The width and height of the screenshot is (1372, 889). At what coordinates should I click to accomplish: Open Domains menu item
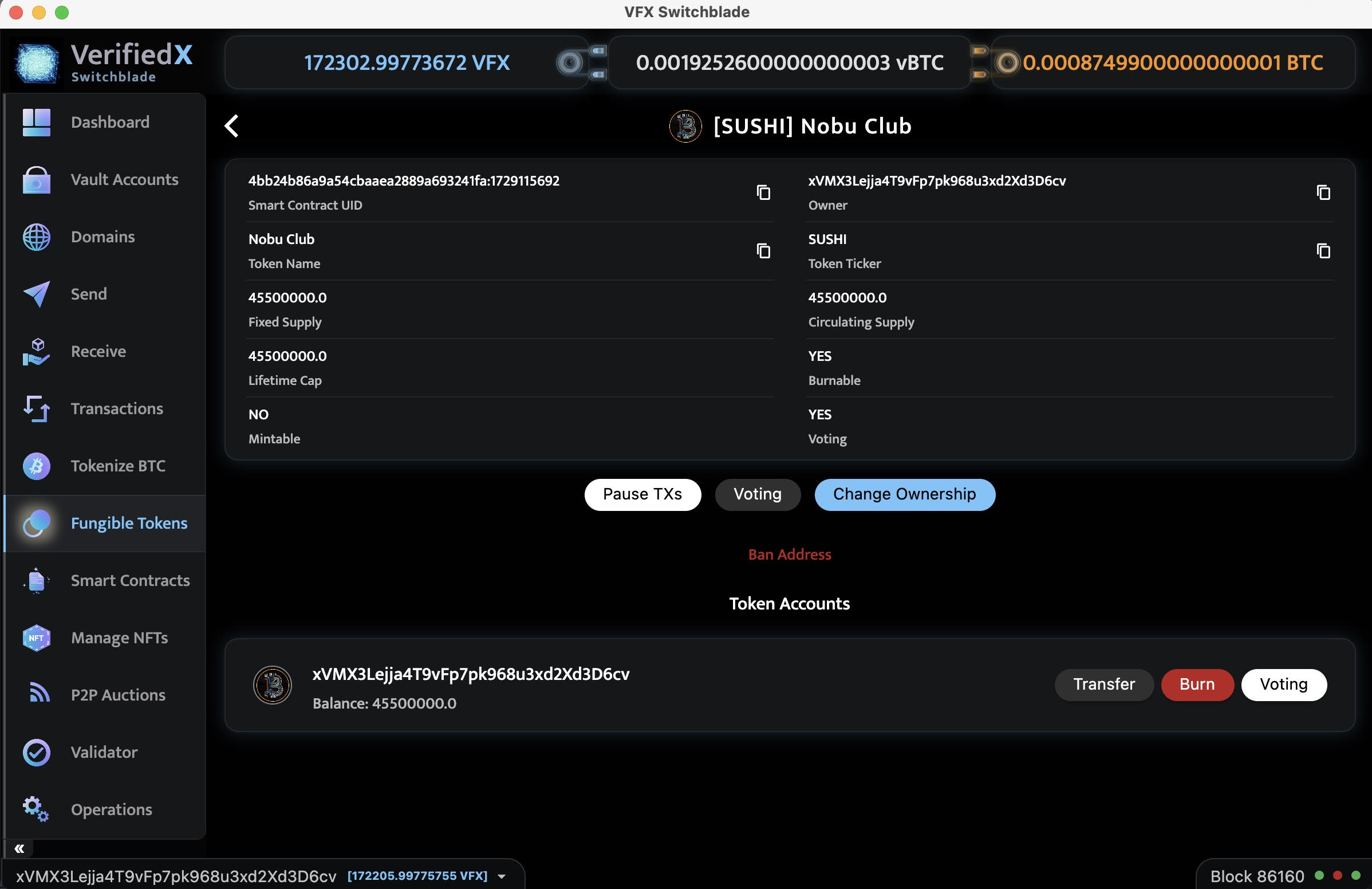click(104, 237)
